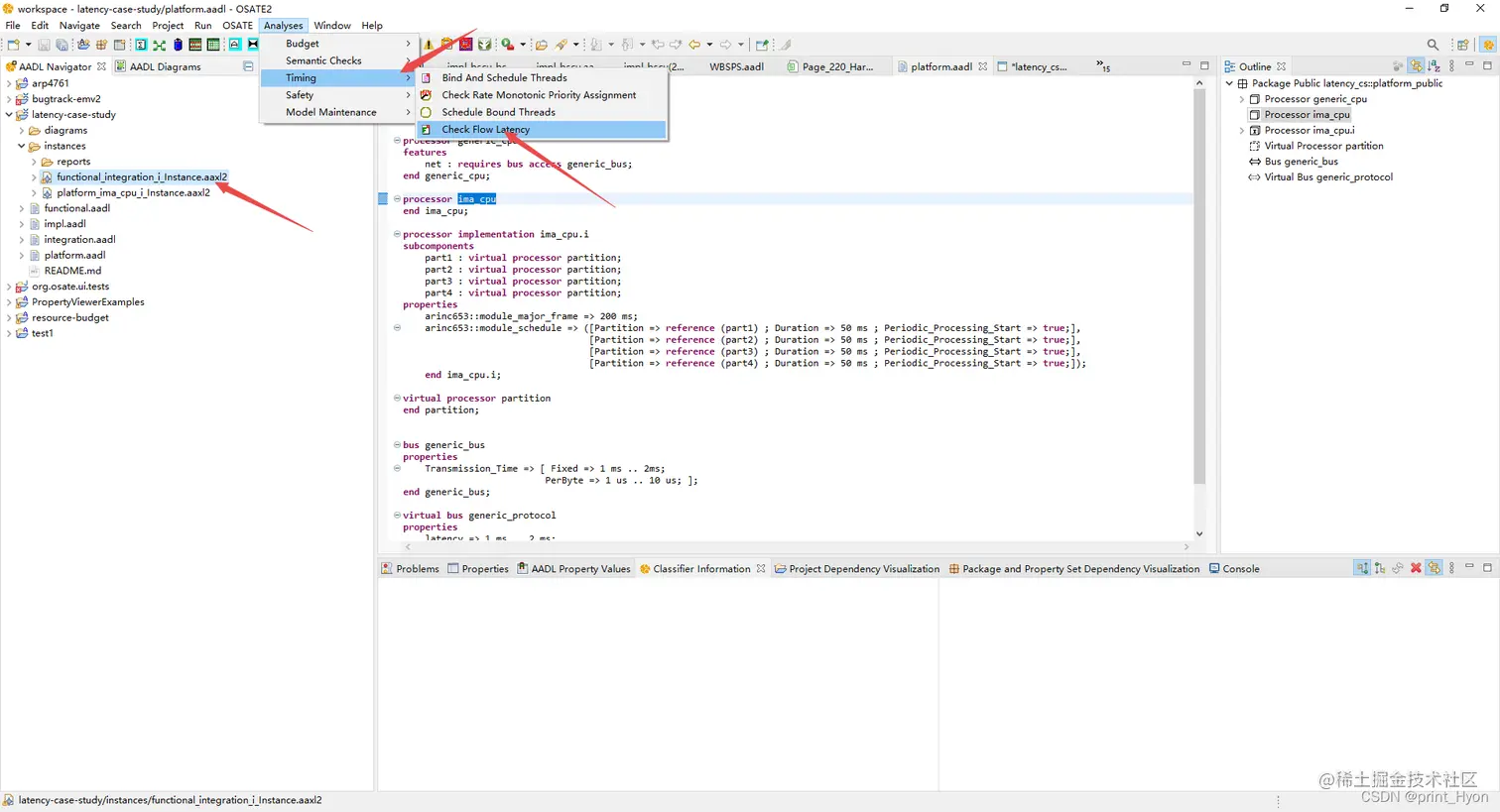Click the New wizard toolbar icon
The width and height of the screenshot is (1500, 812).
pyautogui.click(x=14, y=45)
